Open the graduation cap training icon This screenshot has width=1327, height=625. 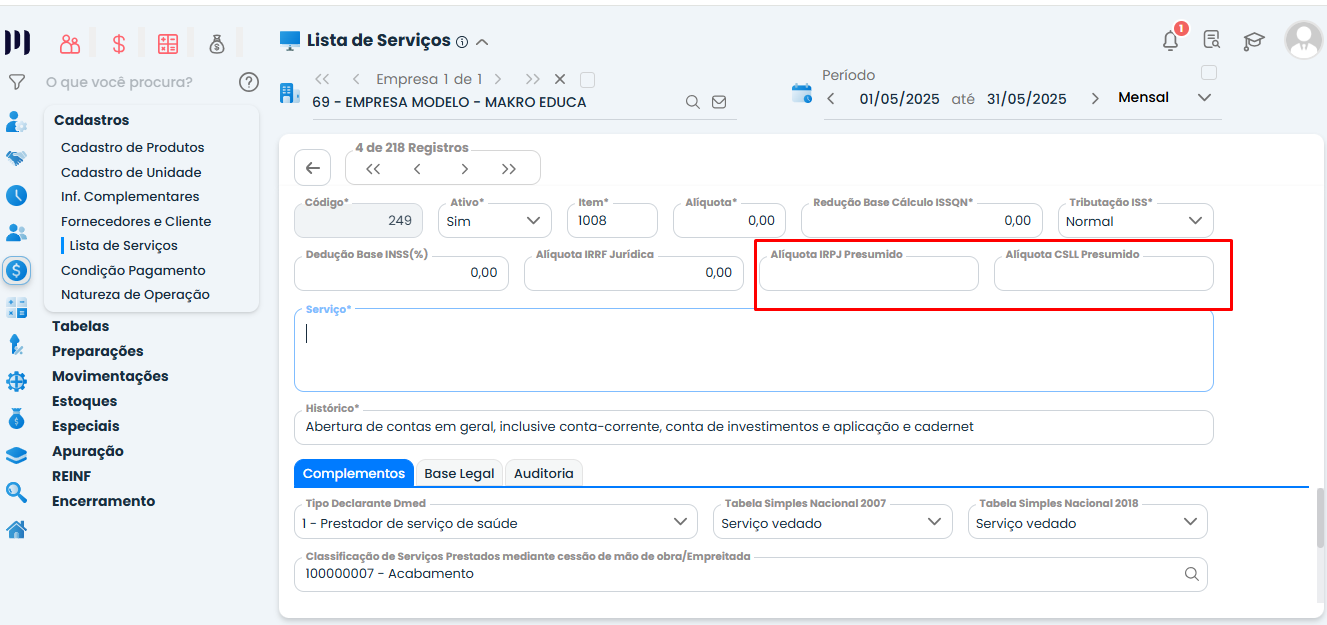1253,41
